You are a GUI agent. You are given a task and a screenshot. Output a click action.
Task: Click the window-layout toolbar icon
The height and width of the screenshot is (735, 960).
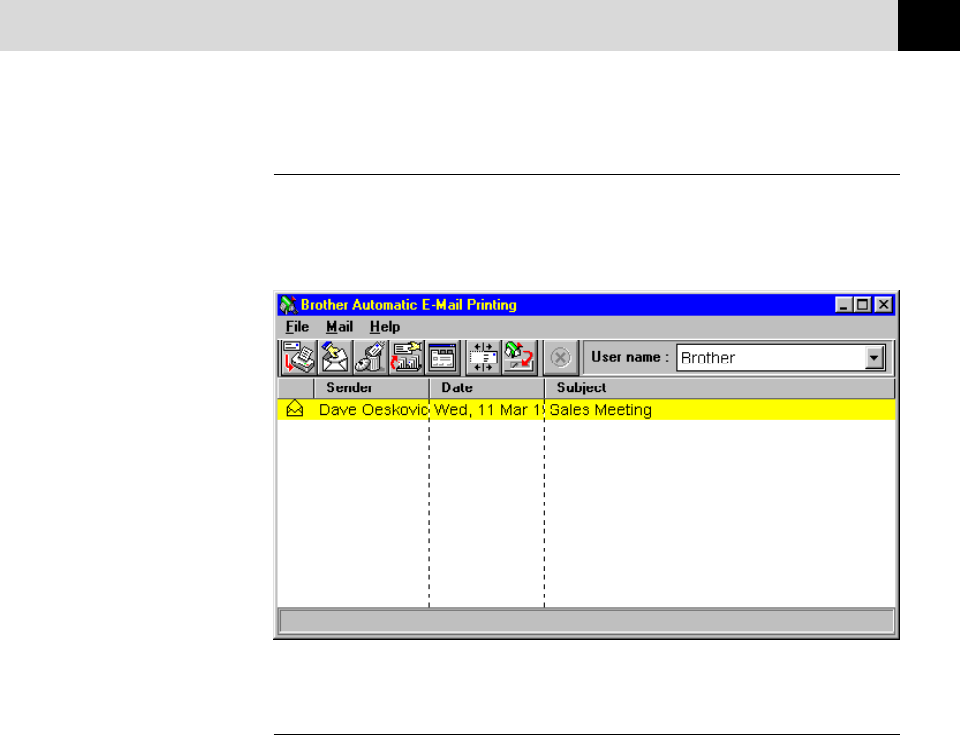coord(442,358)
